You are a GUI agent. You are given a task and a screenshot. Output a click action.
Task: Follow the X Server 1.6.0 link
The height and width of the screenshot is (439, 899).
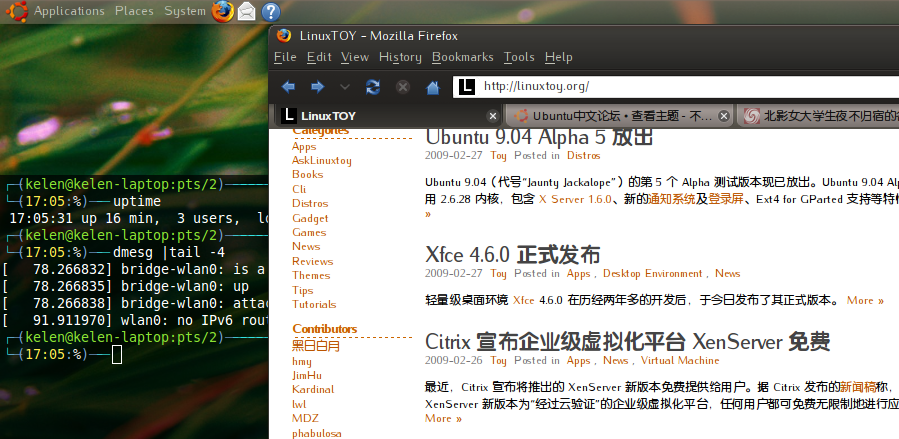point(575,199)
